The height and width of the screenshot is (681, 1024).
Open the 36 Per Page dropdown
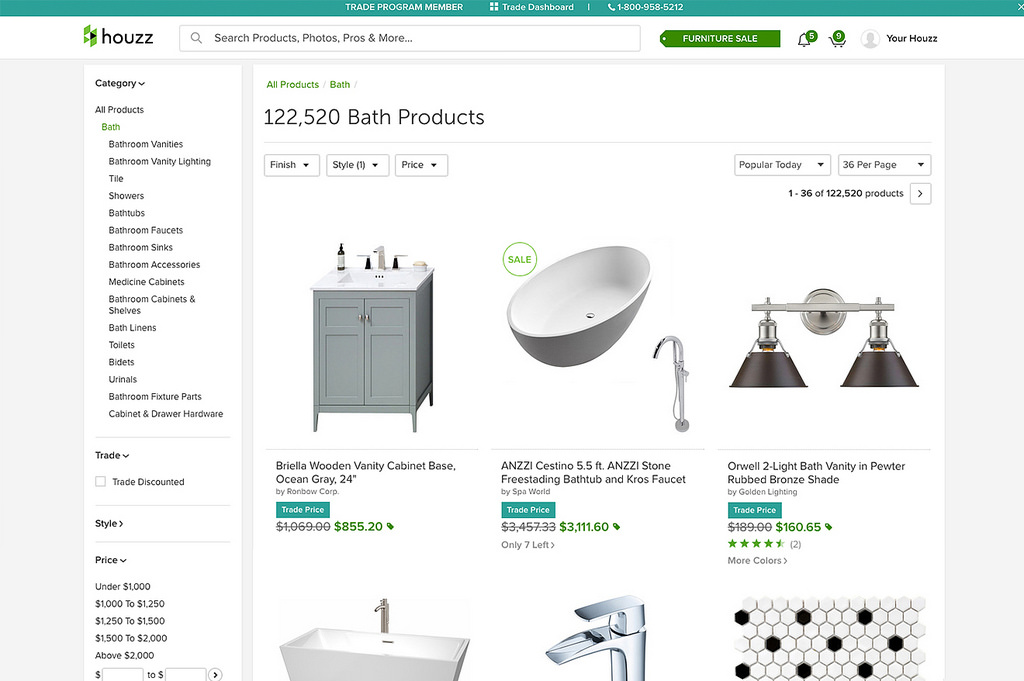coord(884,165)
